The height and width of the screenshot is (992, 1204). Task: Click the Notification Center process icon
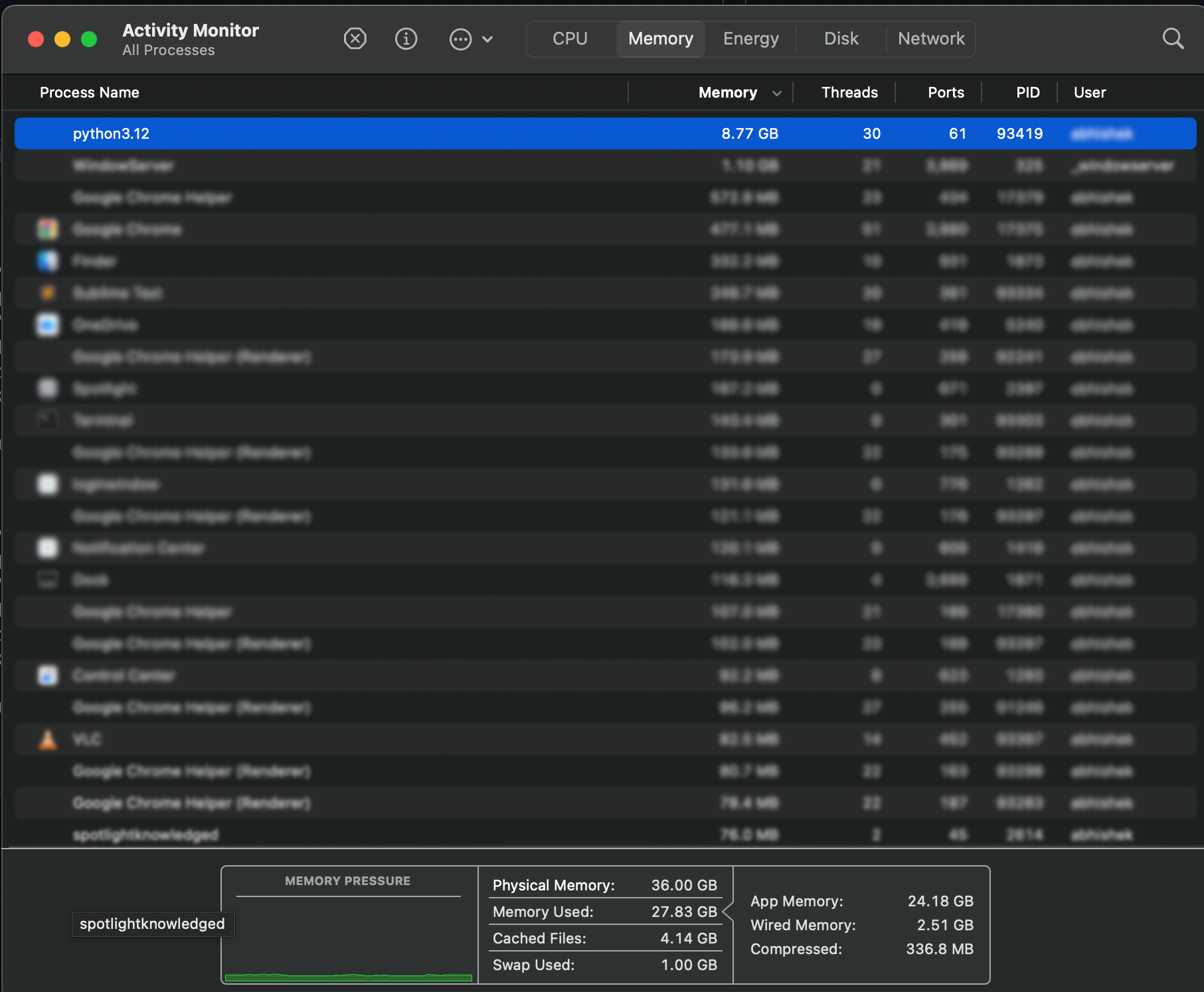coord(48,548)
